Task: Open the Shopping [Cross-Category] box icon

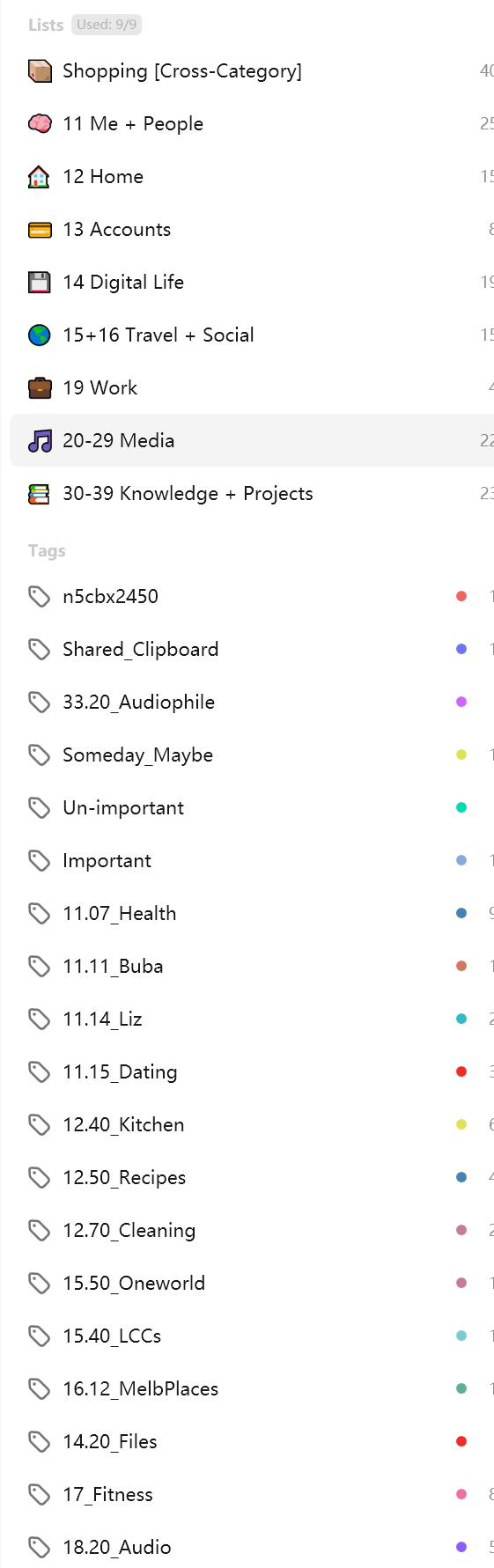Action: click(x=40, y=71)
